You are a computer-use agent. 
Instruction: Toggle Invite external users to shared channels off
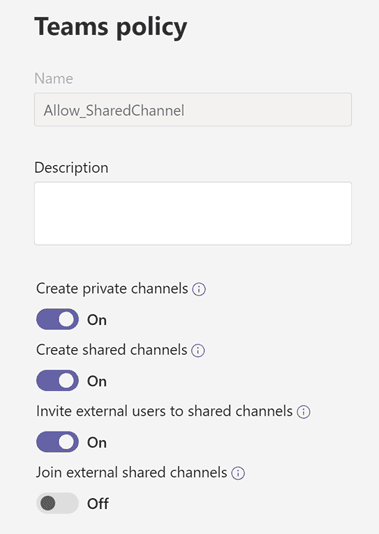[x=57, y=442]
